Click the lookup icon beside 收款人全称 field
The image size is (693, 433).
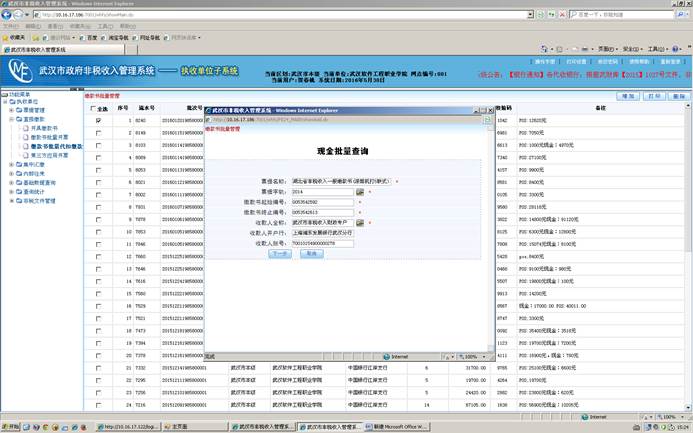click(360, 222)
